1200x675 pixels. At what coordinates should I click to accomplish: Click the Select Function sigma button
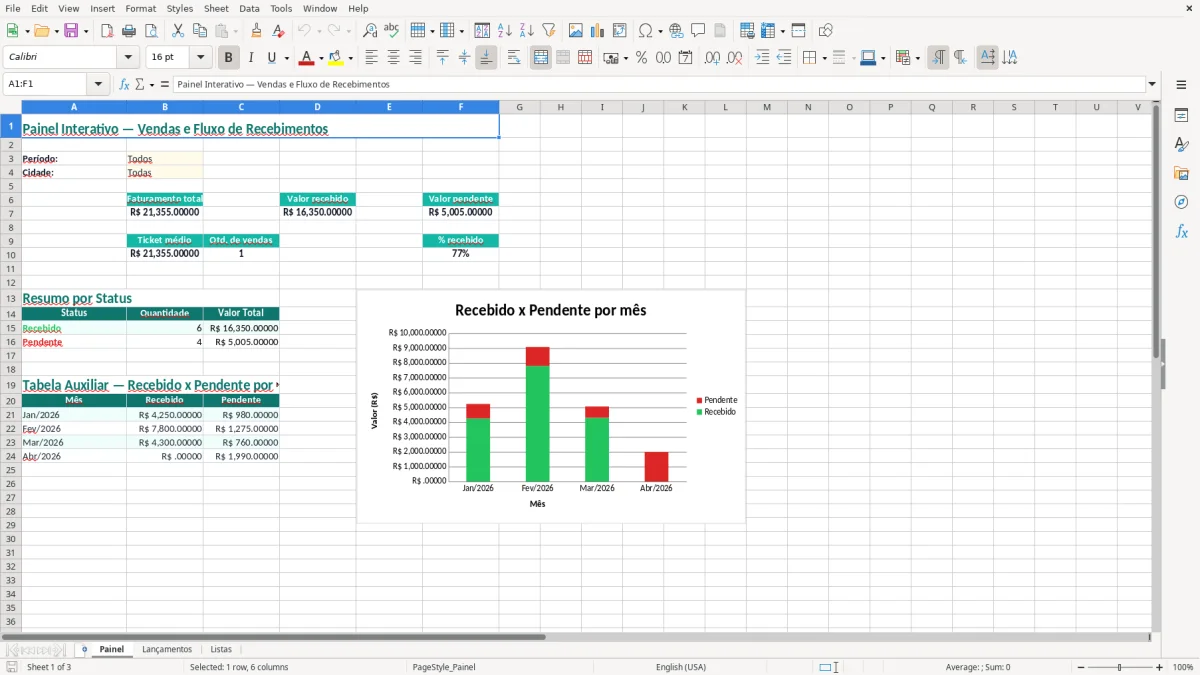tap(139, 84)
